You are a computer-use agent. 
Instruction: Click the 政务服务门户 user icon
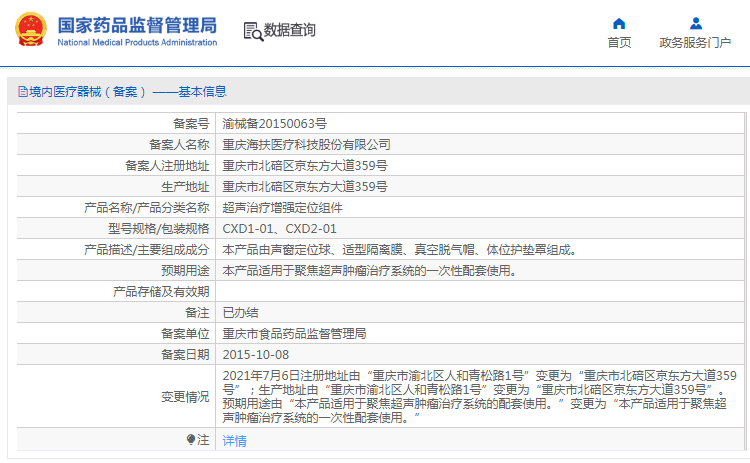pyautogui.click(x=695, y=23)
